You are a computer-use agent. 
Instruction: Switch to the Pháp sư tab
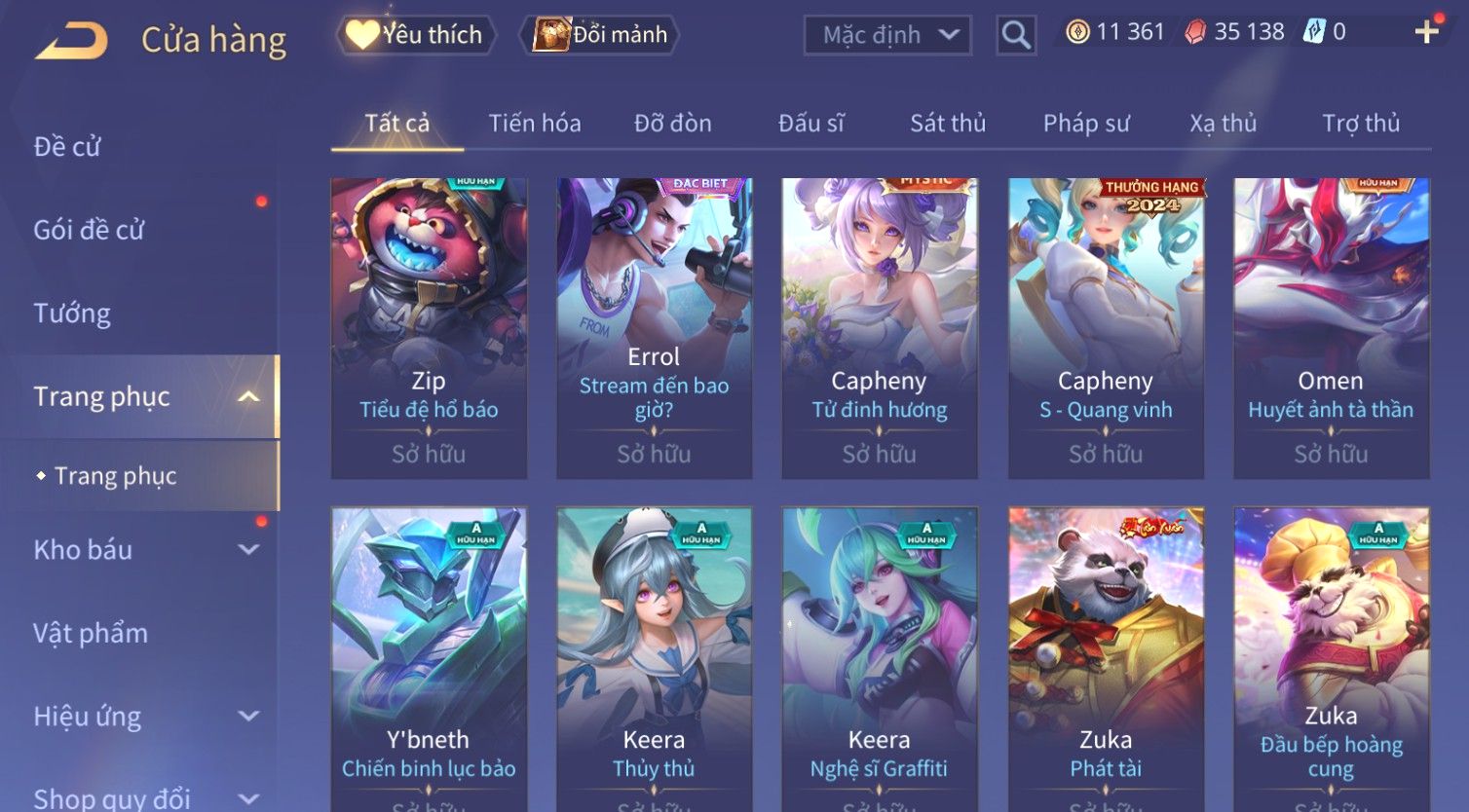[1086, 124]
